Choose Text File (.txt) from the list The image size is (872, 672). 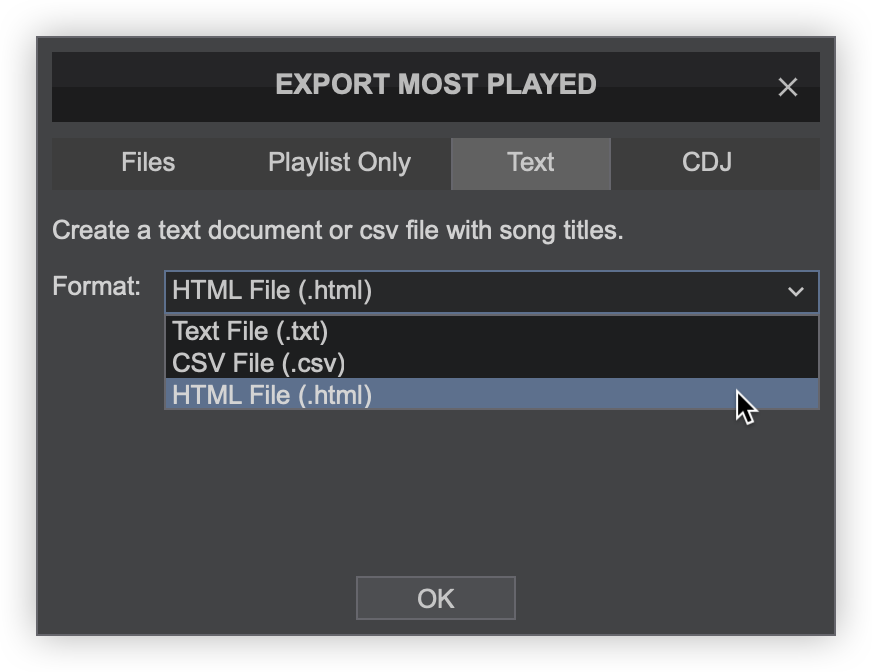pyautogui.click(x=250, y=331)
